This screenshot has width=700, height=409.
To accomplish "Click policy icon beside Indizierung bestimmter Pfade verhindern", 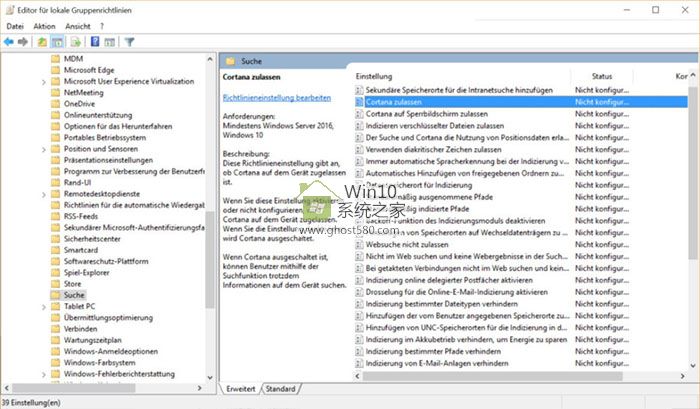I will tap(359, 351).
